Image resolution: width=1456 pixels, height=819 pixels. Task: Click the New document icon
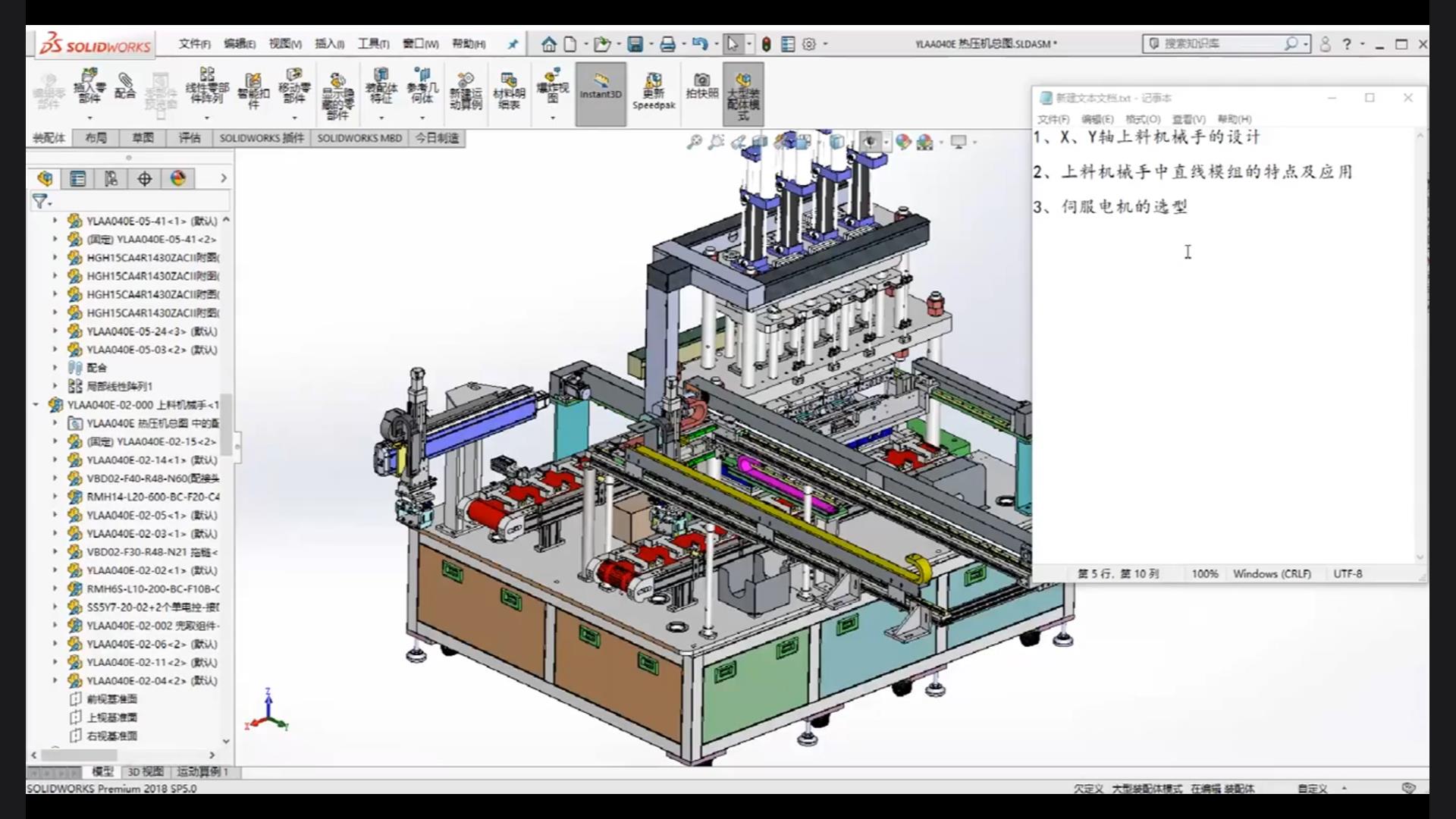click(x=570, y=44)
